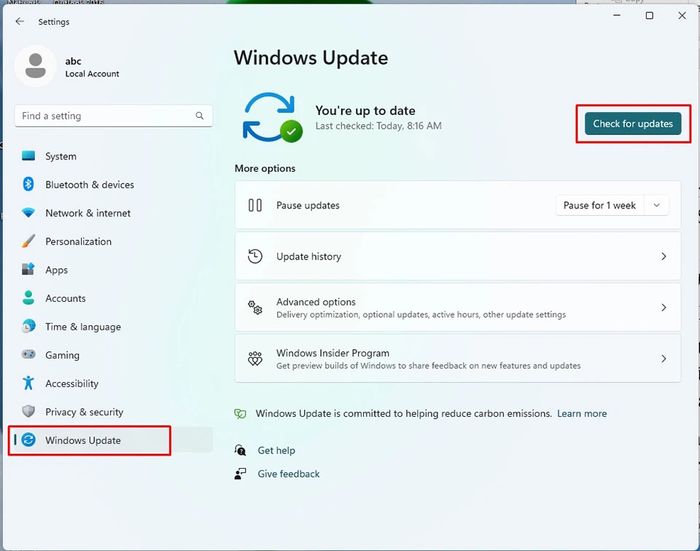
Task: Open the System settings page
Action: [x=113, y=156]
